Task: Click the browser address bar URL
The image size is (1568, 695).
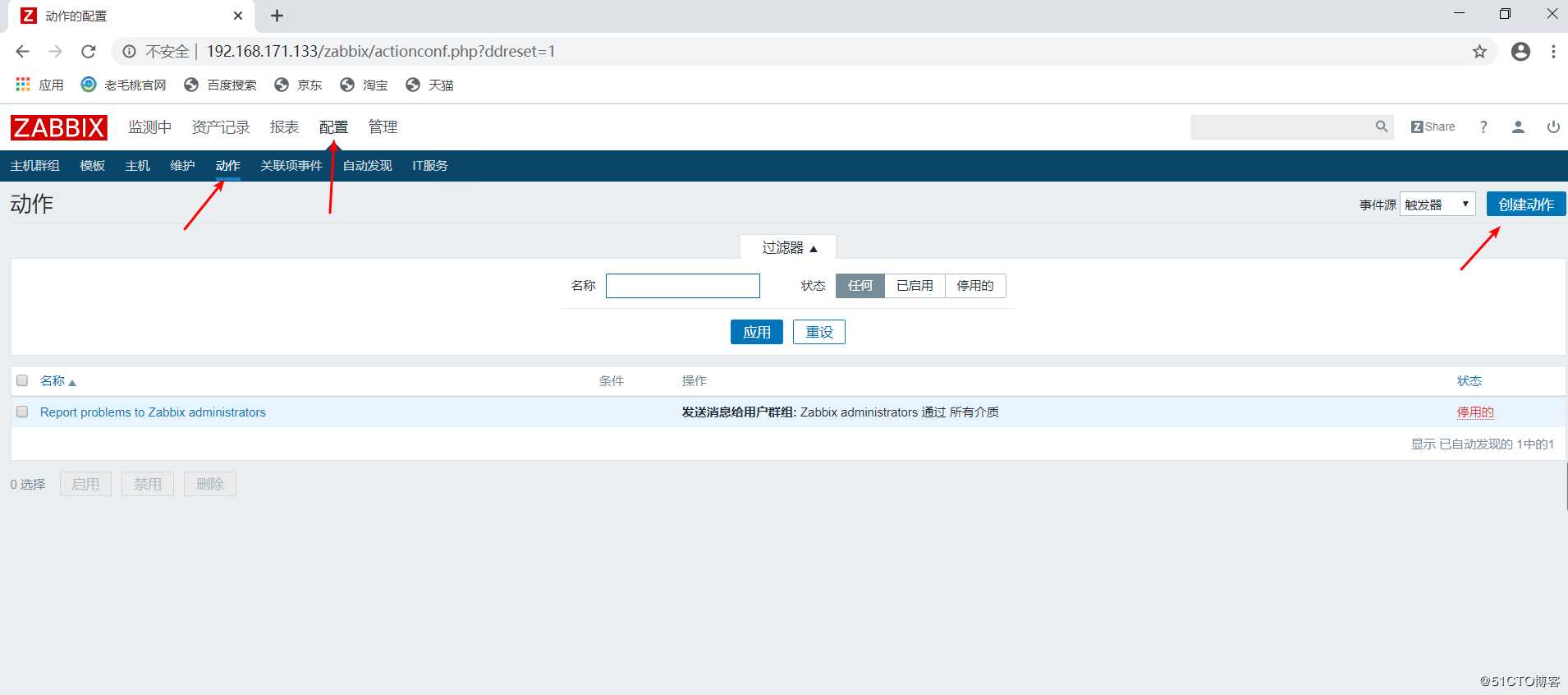Action: pos(381,51)
